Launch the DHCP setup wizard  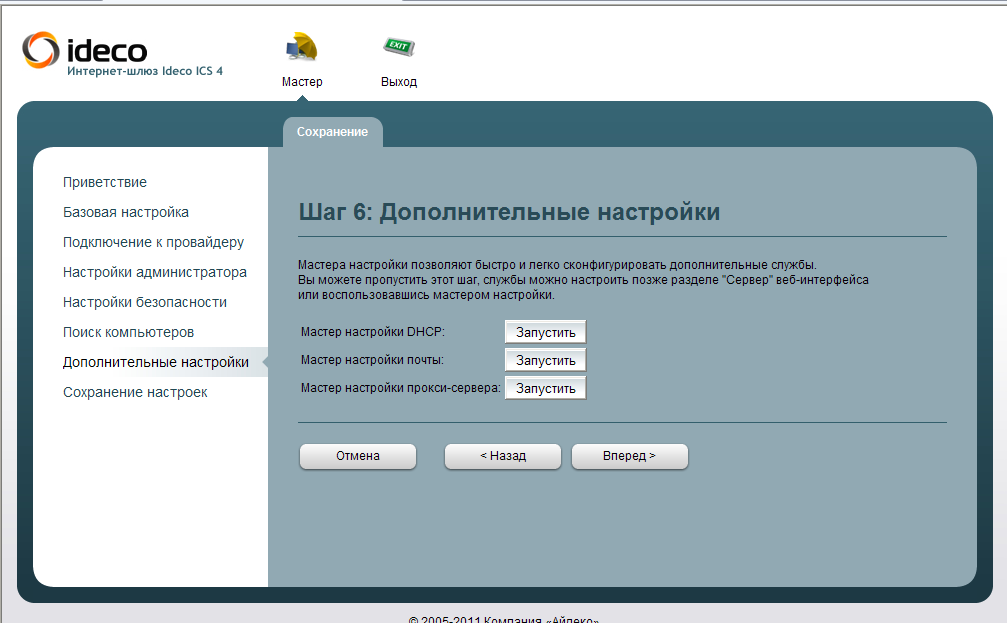(x=545, y=332)
